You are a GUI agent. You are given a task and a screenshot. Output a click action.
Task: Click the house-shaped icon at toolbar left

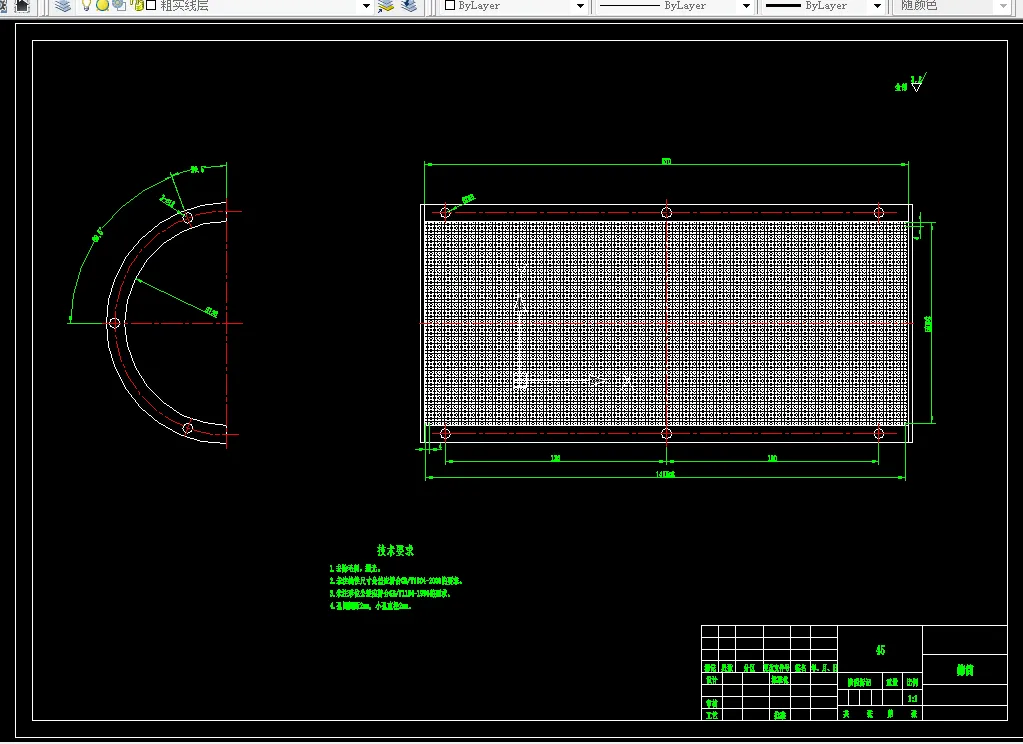22,6
